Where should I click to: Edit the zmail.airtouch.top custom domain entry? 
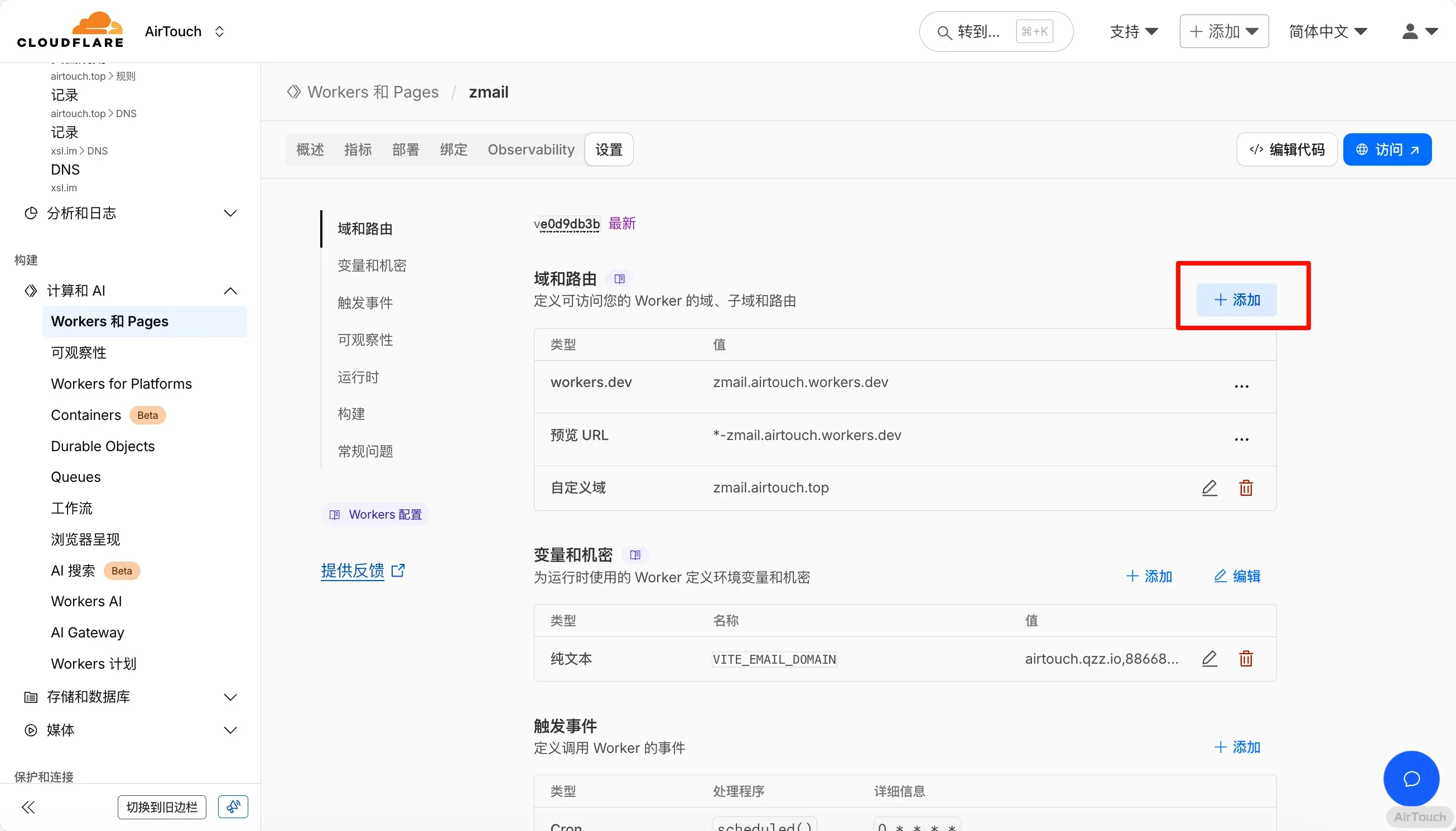[1209, 488]
